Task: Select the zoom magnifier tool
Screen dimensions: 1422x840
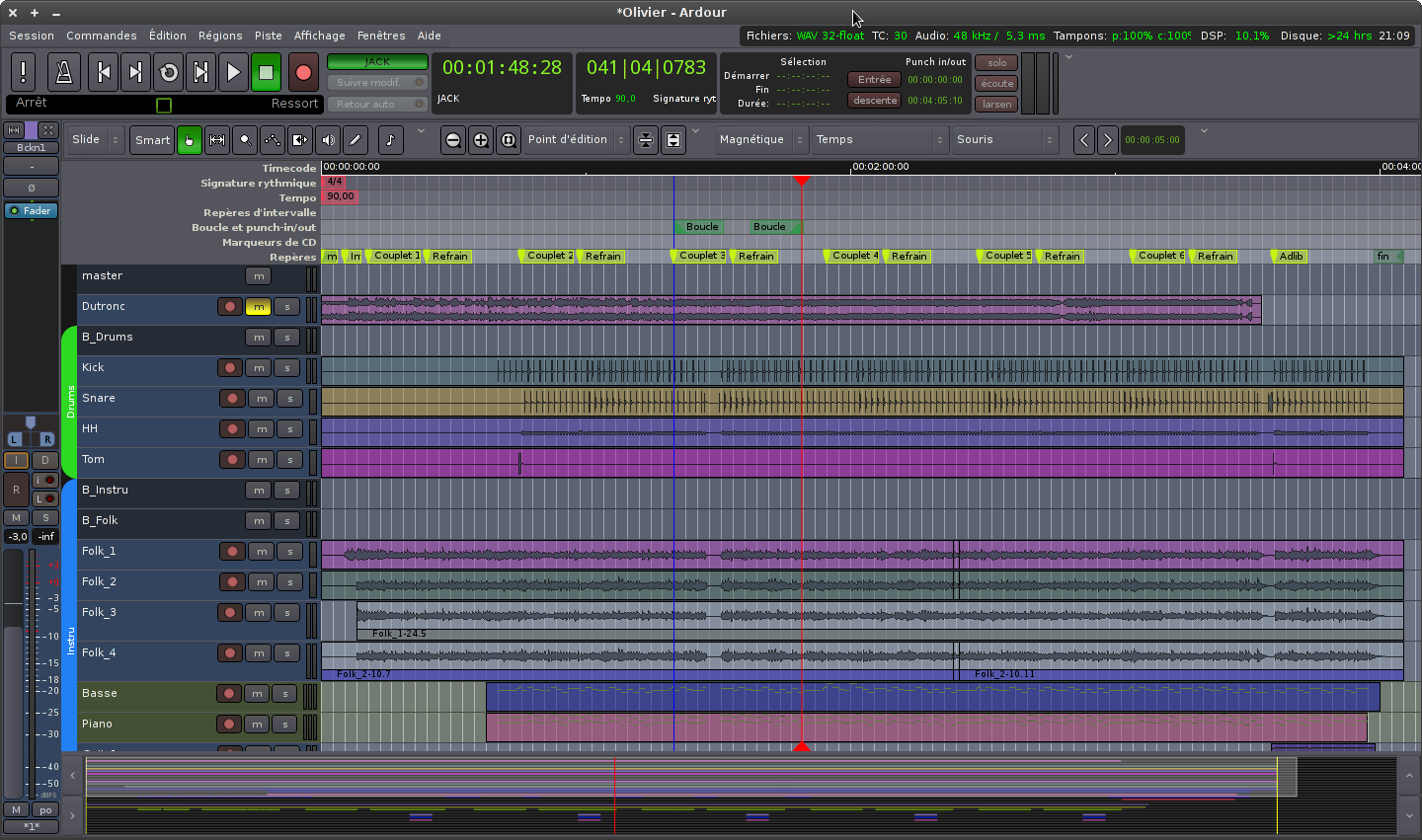Action: click(x=245, y=140)
